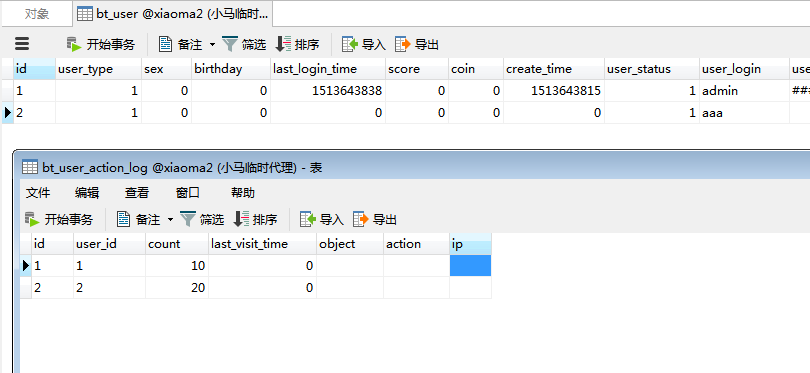This screenshot has width=810, height=373.
Task: Select row 1 indicator in action log table
Action: point(26,266)
